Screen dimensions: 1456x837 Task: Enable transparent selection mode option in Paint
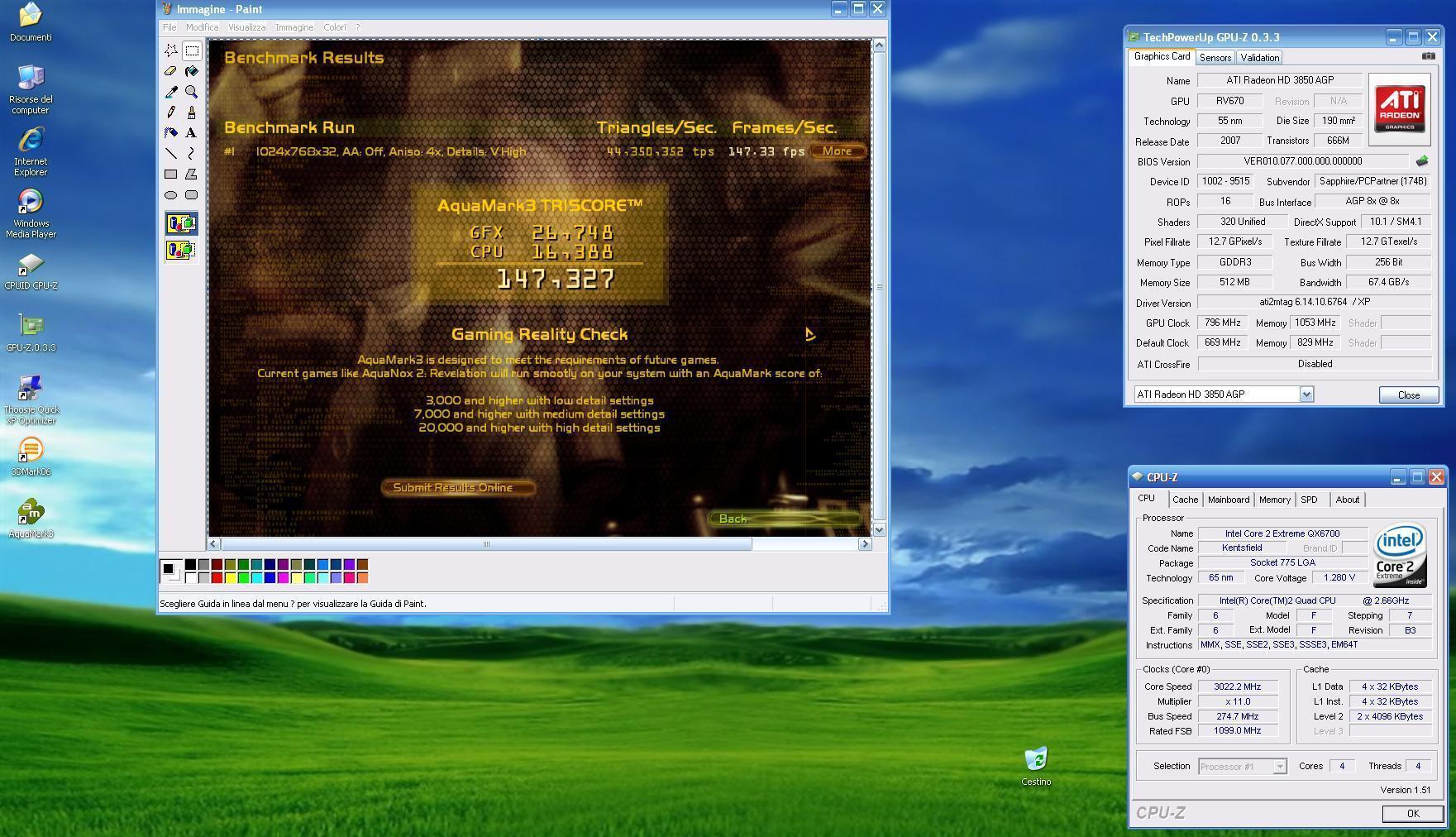point(181,249)
